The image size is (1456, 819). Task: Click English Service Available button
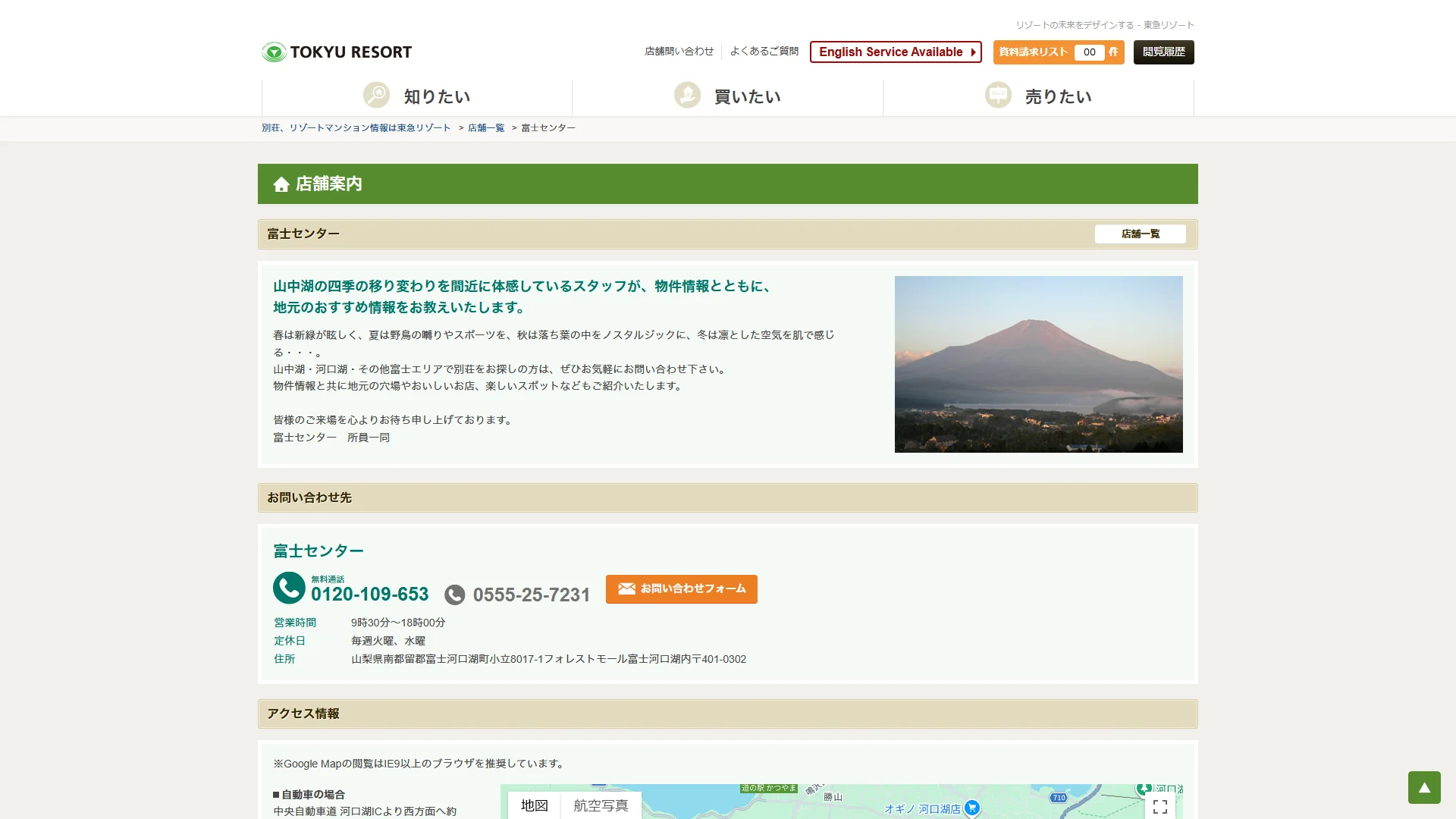(896, 52)
